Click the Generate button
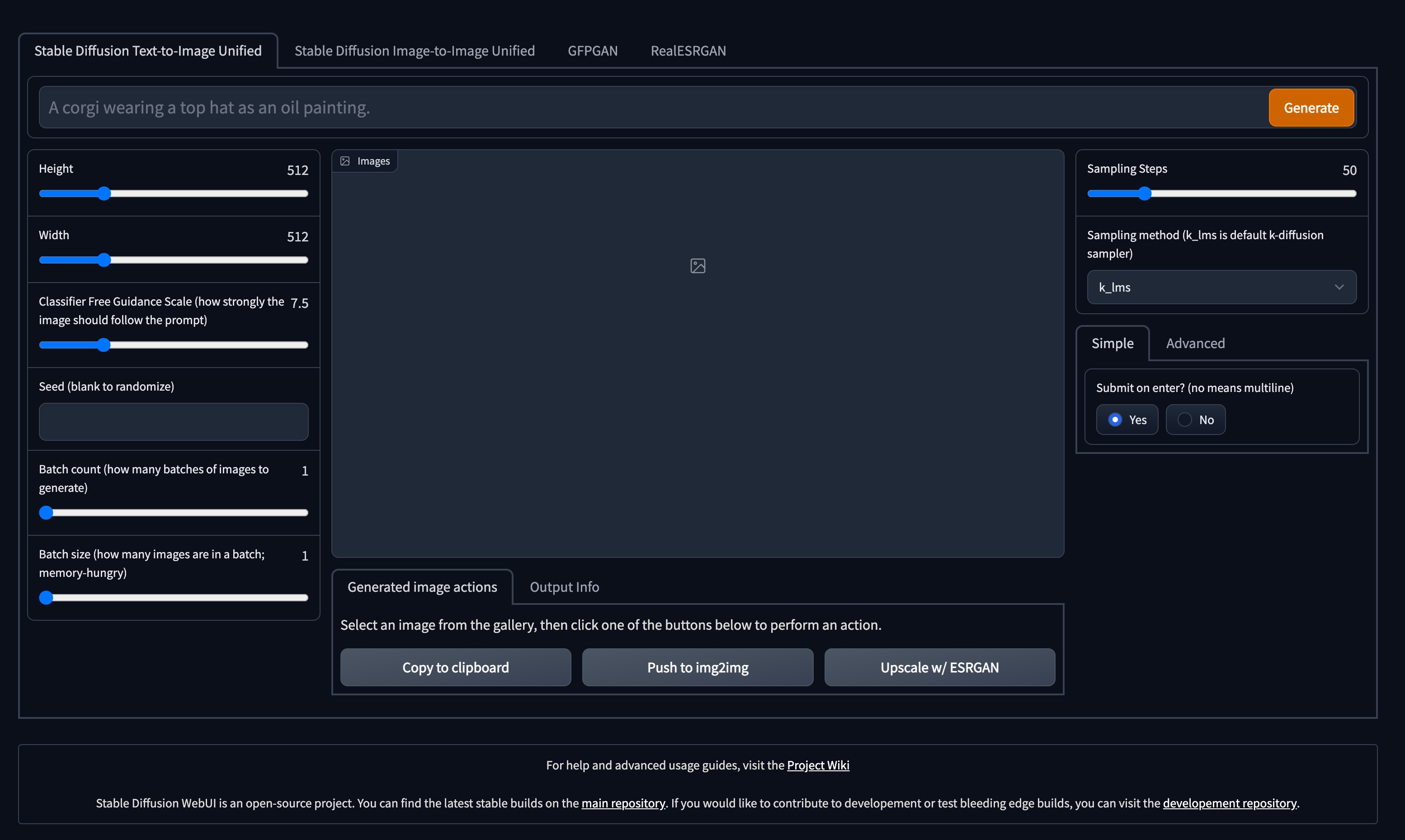1405x840 pixels. click(x=1311, y=107)
